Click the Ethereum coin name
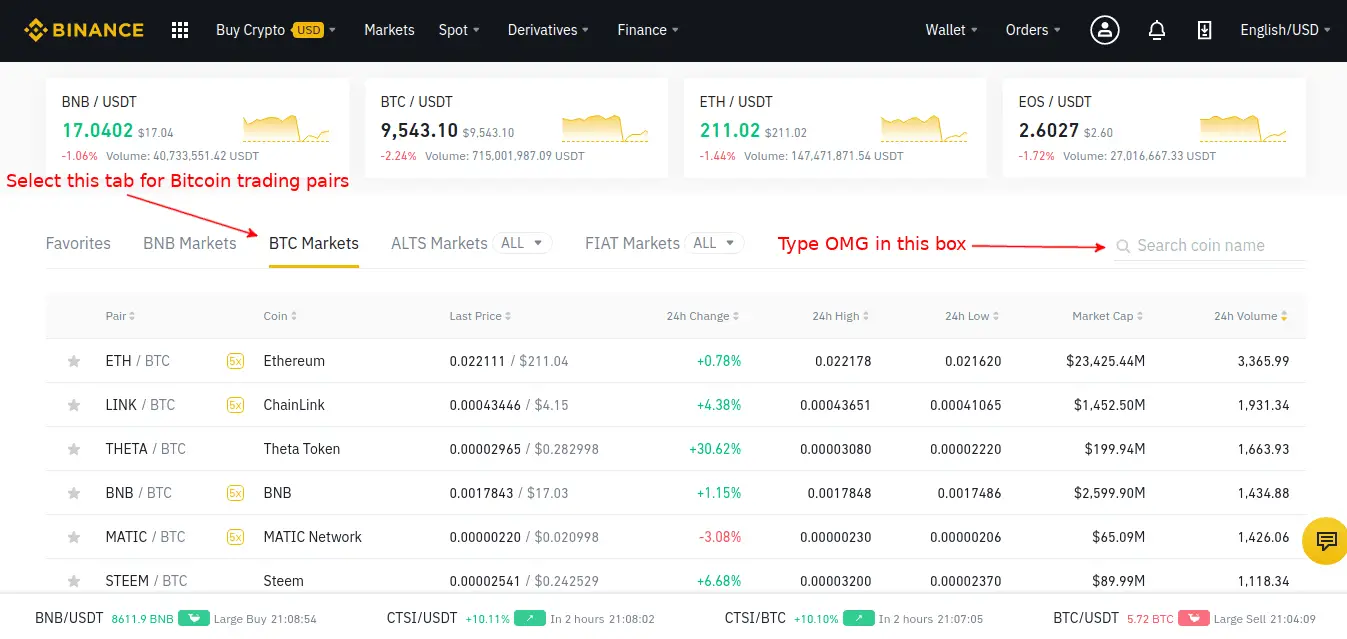The width and height of the screenshot is (1347, 639). pyautogui.click(x=294, y=361)
